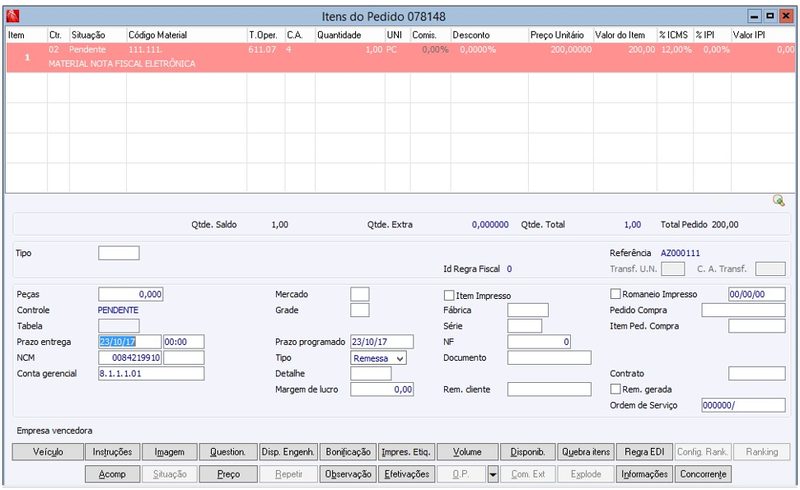Open the Acomp button
The image size is (800, 490).
click(112, 474)
